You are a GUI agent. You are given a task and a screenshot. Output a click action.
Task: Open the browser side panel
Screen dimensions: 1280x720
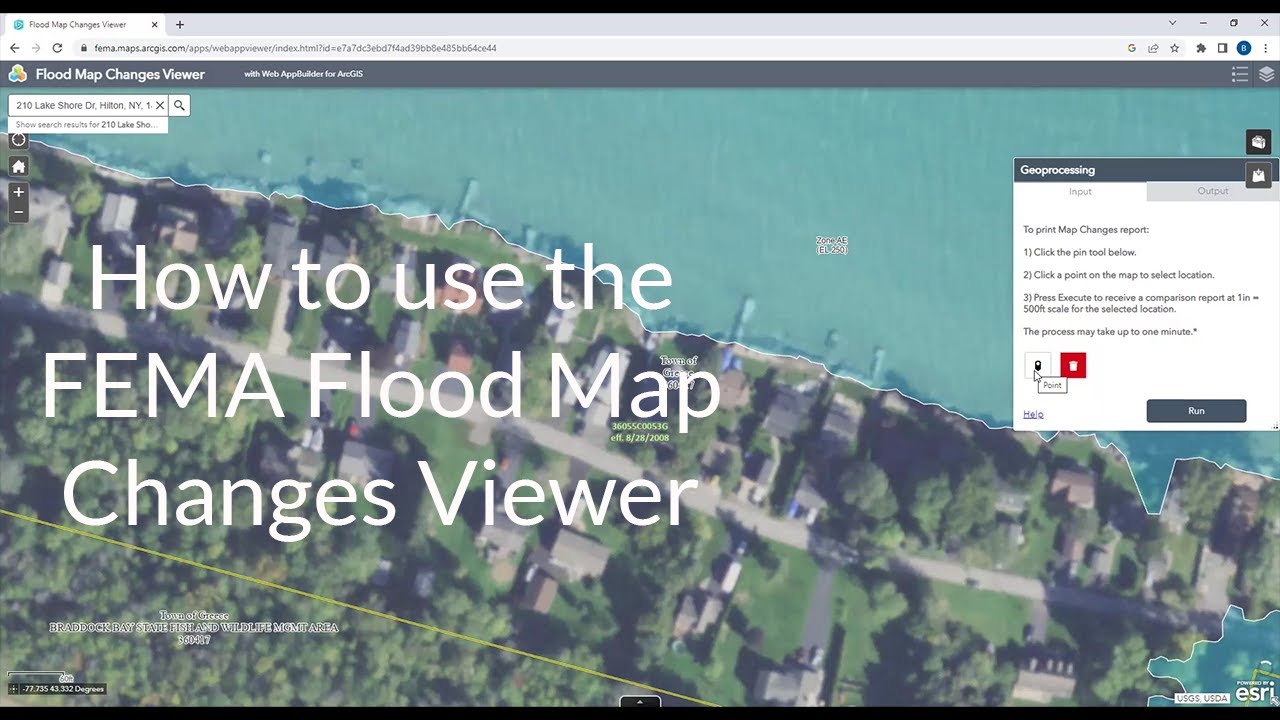(1222, 48)
